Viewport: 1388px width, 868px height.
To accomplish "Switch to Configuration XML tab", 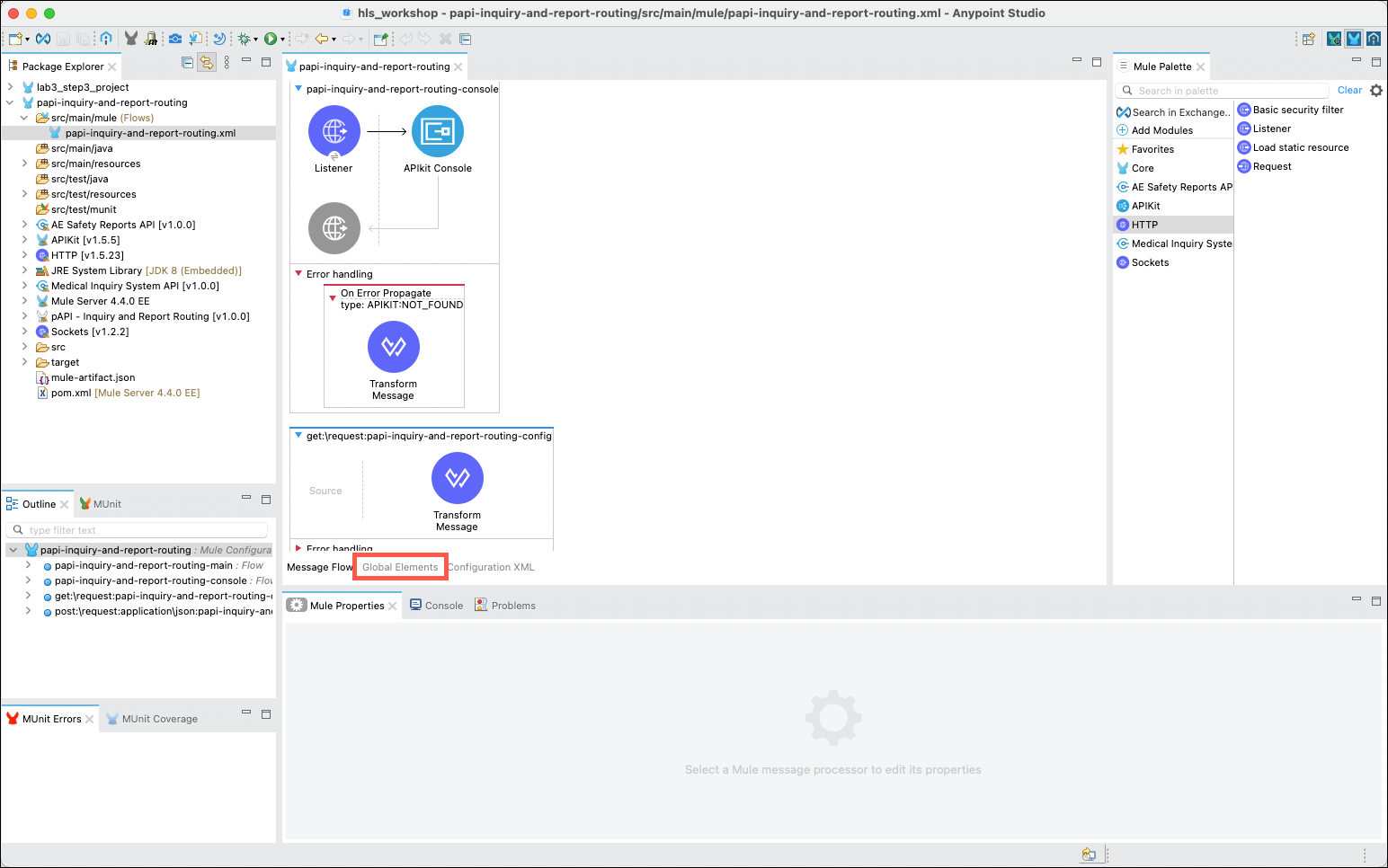I will [x=491, y=567].
